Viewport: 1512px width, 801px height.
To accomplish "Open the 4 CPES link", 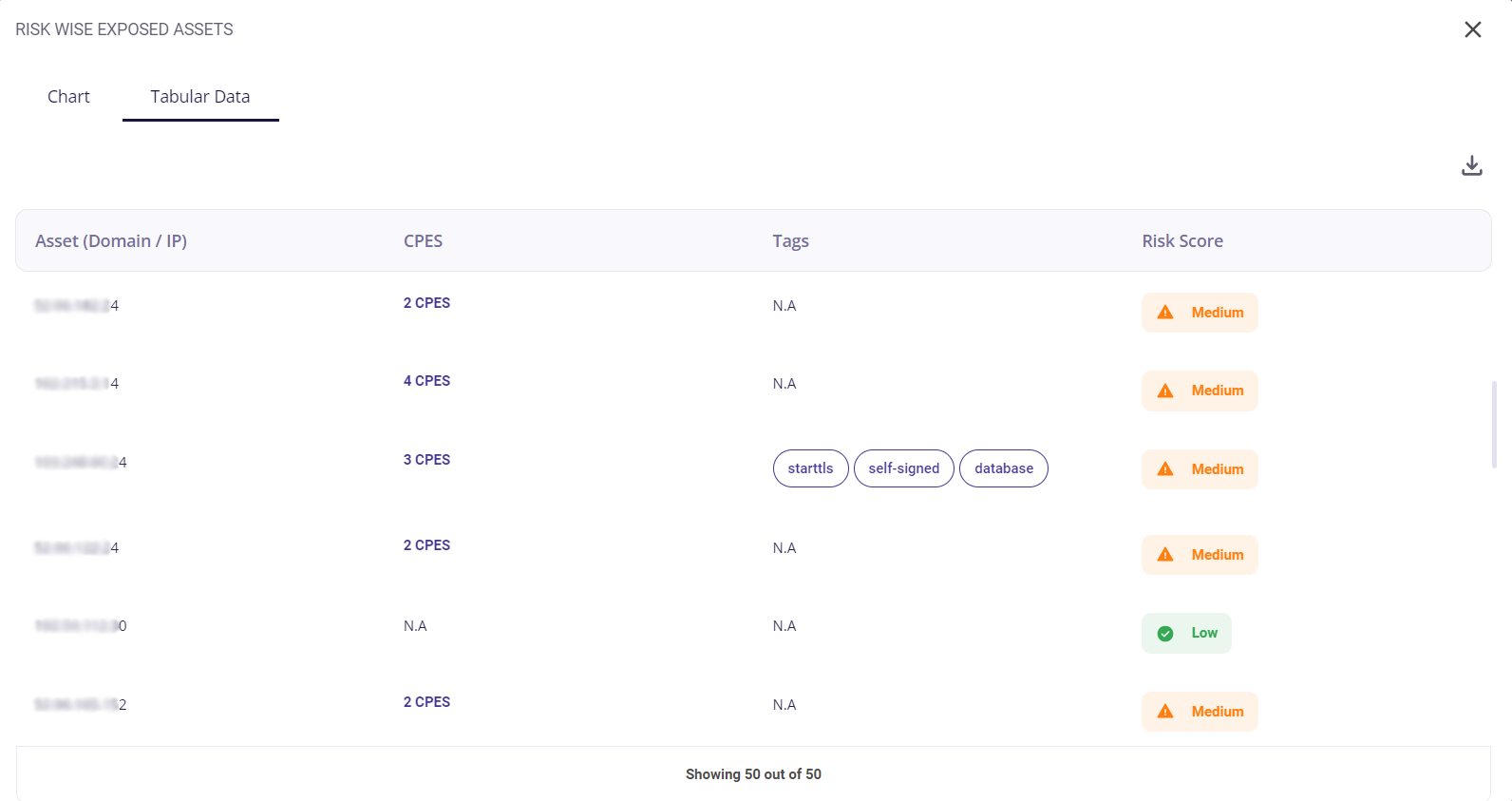I will [426, 381].
